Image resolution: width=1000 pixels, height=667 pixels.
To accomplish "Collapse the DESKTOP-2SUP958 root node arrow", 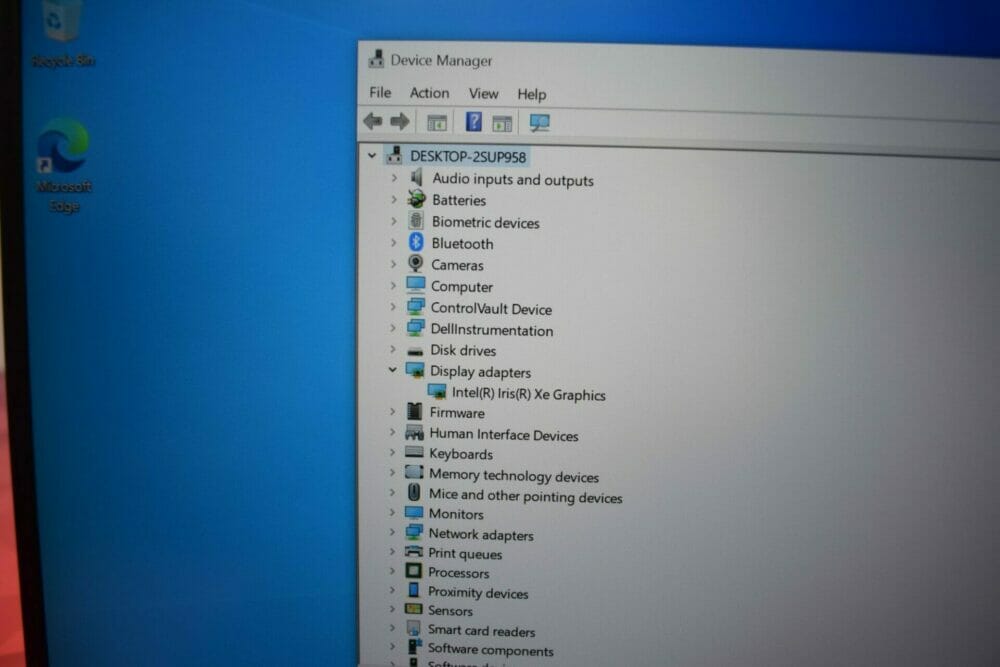I will pos(372,155).
